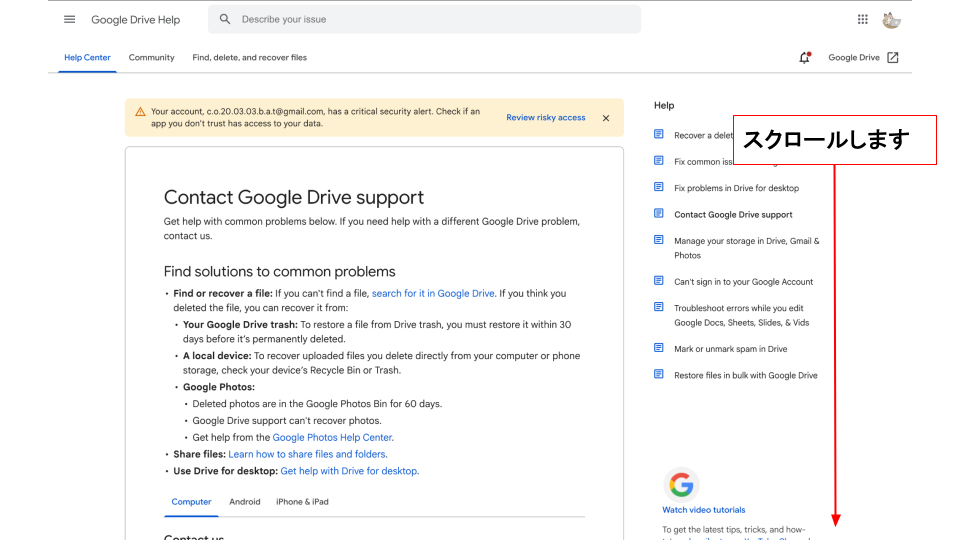Open Get help with Drive for desktop
The height and width of the screenshot is (540, 960).
coord(349,471)
